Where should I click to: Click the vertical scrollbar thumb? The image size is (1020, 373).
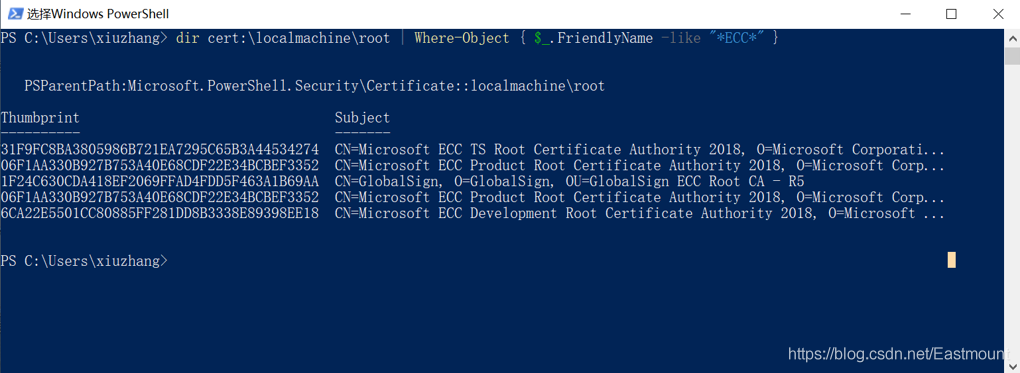1012,57
